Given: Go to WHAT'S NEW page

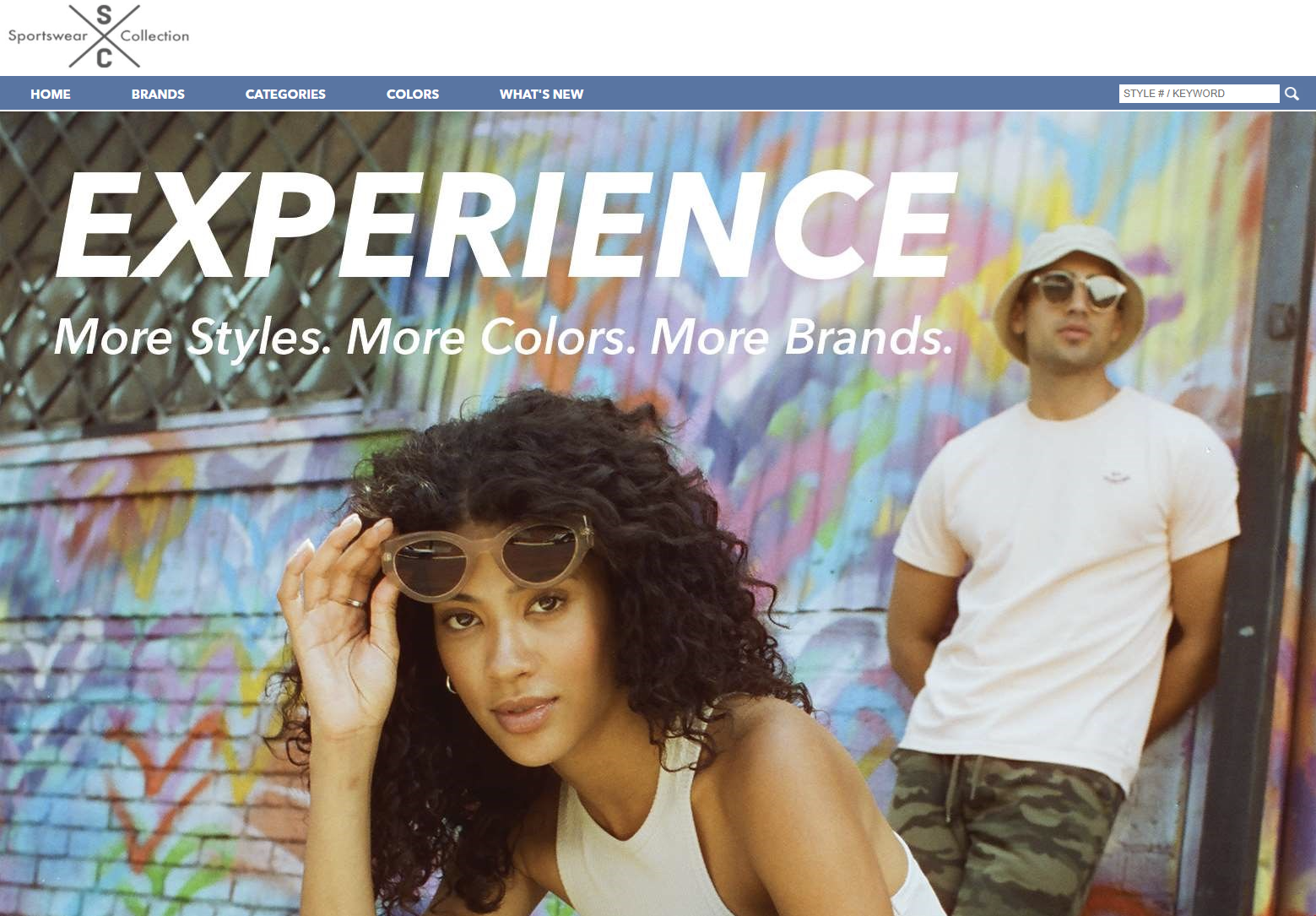Looking at the screenshot, I should [541, 94].
